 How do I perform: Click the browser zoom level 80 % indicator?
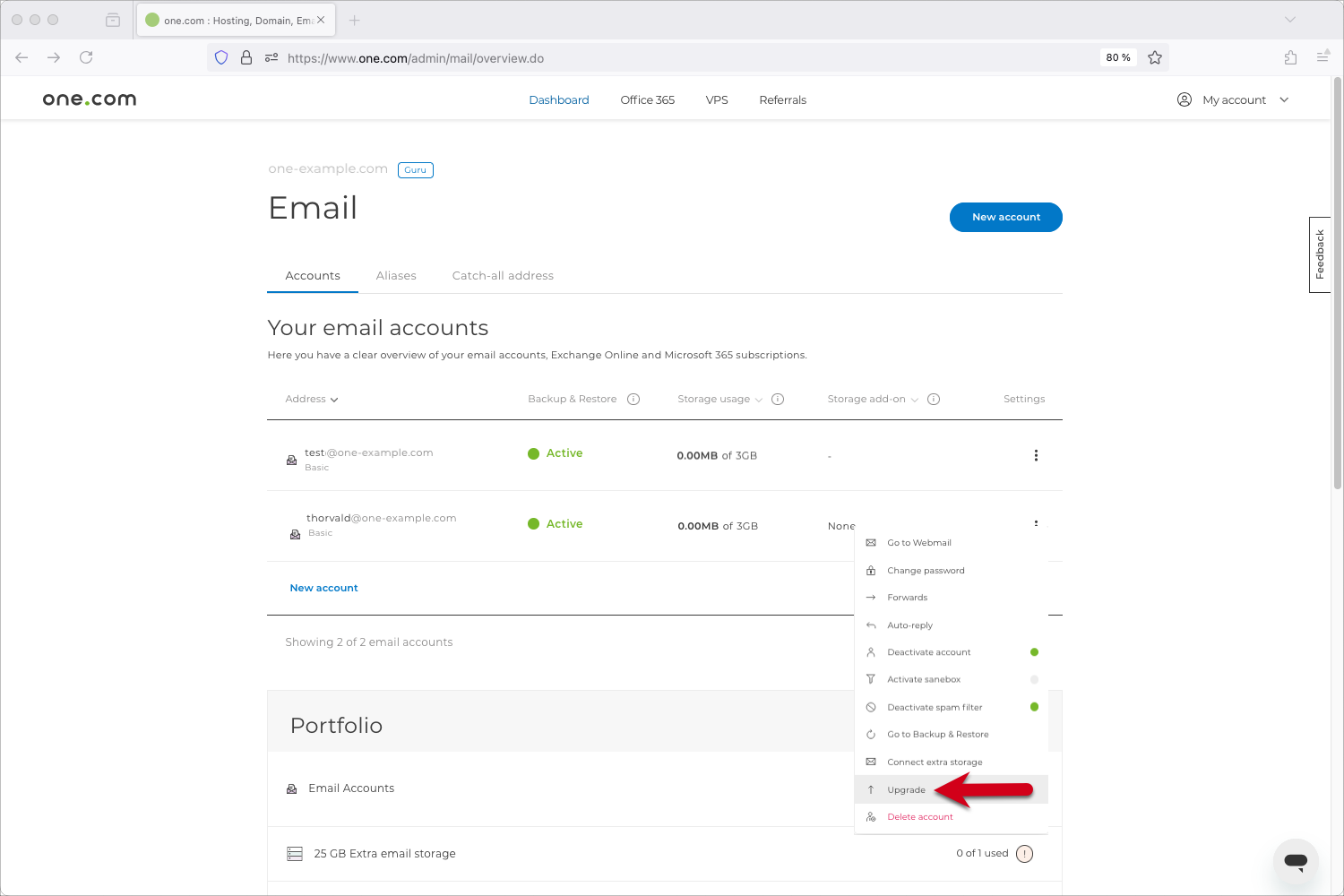click(x=1117, y=57)
